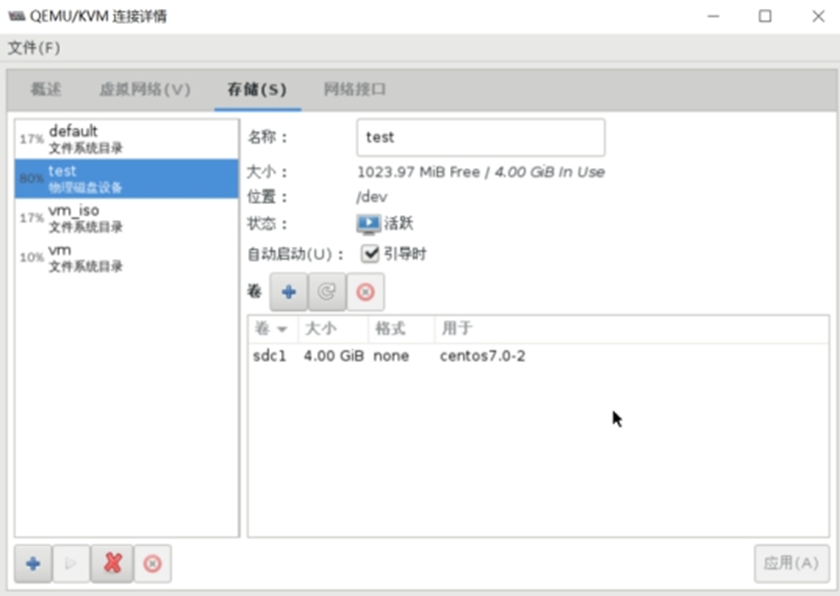The height and width of the screenshot is (596, 840).
Task: Click the add storage pool button
Action: [x=33, y=564]
